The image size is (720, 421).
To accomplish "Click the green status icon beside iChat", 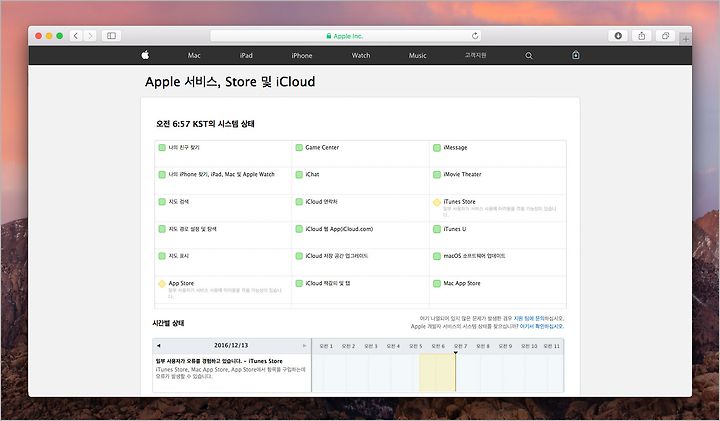I will click(299, 174).
